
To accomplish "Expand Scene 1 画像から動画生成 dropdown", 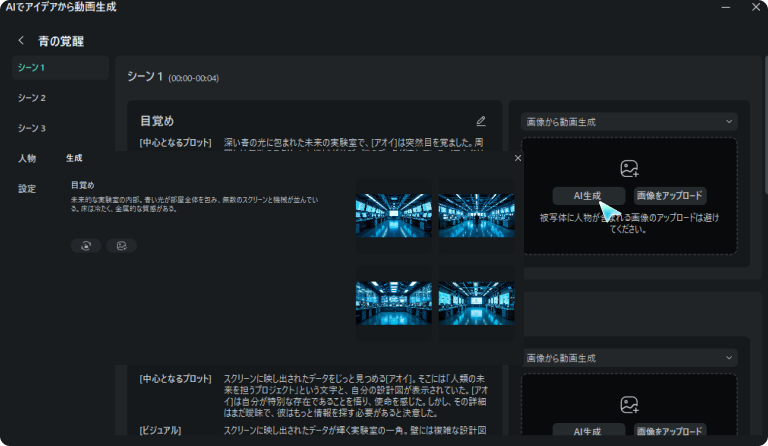I will tap(629, 122).
